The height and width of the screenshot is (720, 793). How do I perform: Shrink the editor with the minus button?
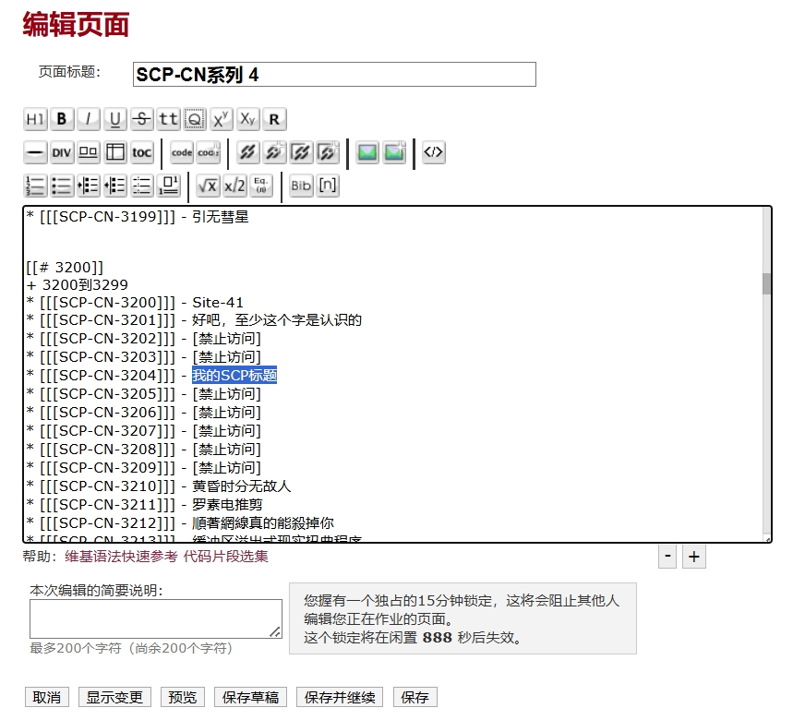668,557
